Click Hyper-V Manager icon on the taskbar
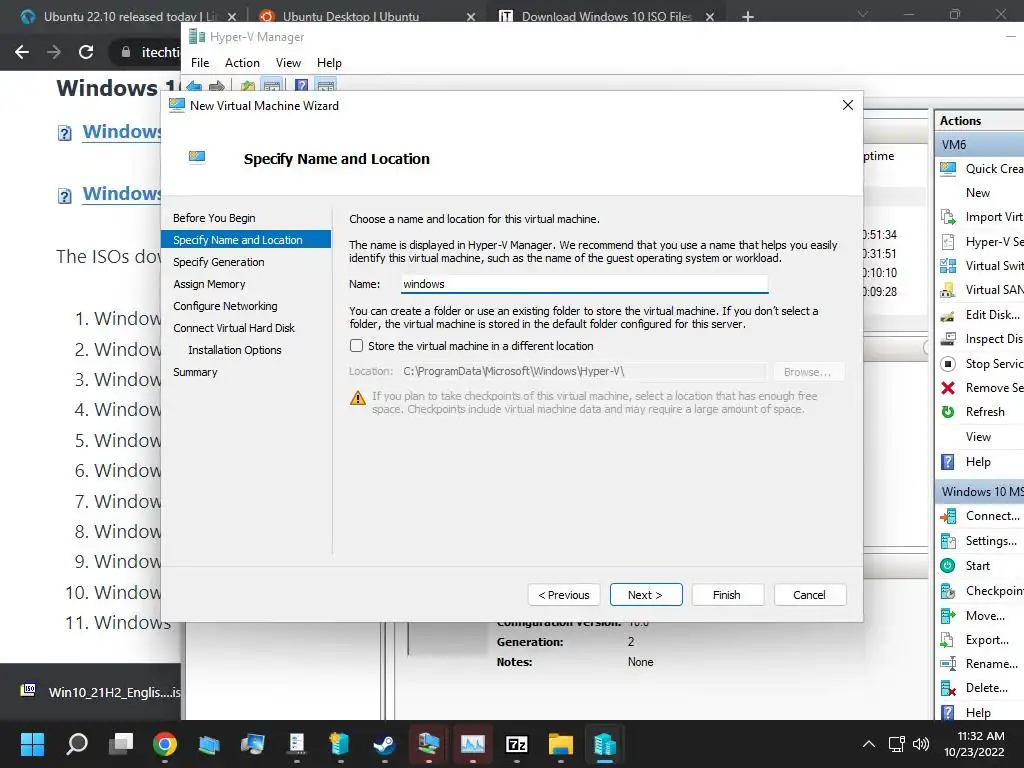1024x768 pixels. (605, 744)
